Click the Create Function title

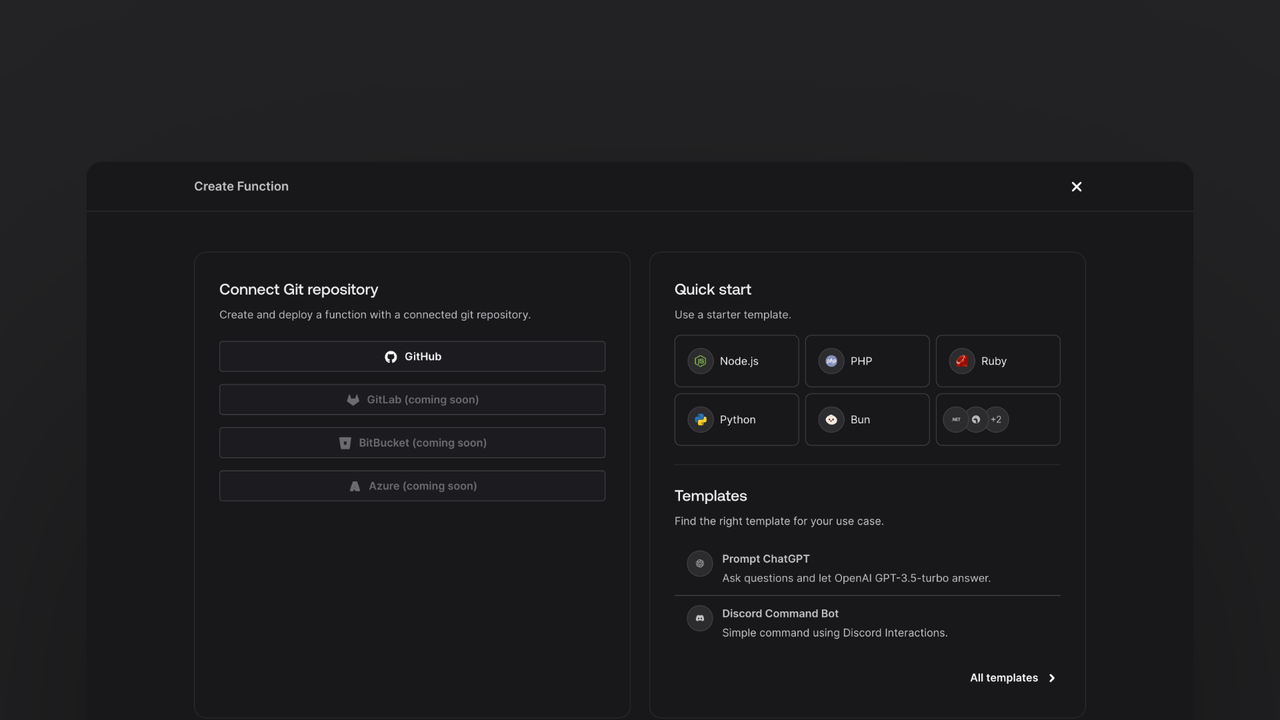pos(241,187)
